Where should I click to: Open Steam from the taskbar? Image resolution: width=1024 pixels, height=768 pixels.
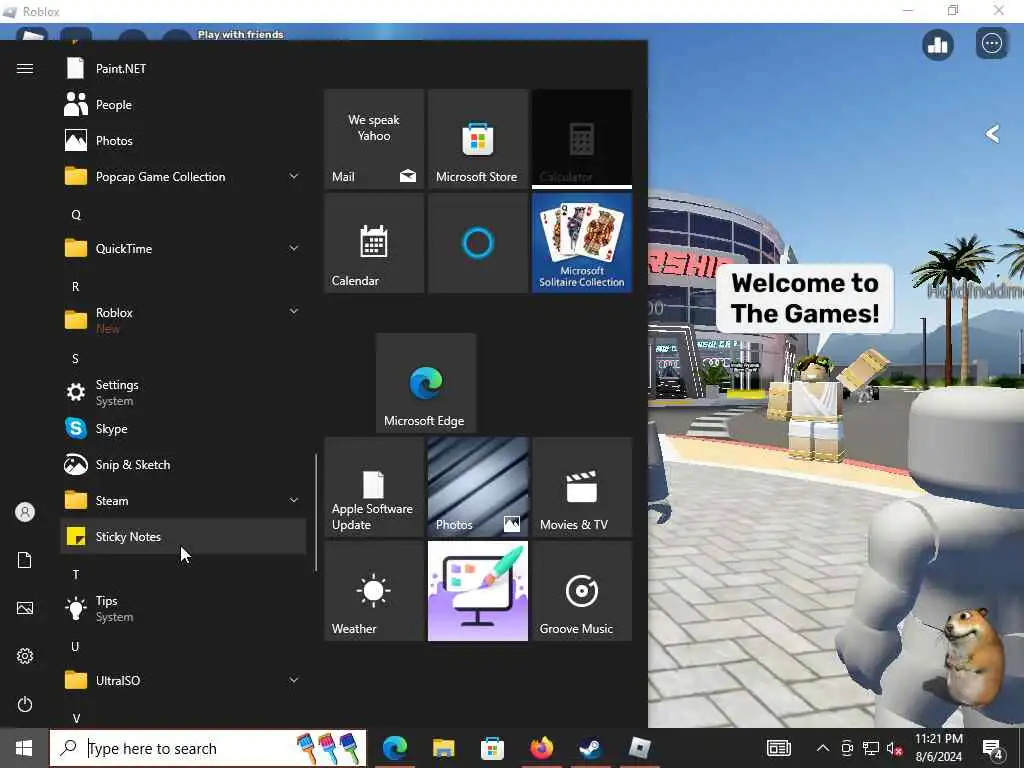coord(590,748)
